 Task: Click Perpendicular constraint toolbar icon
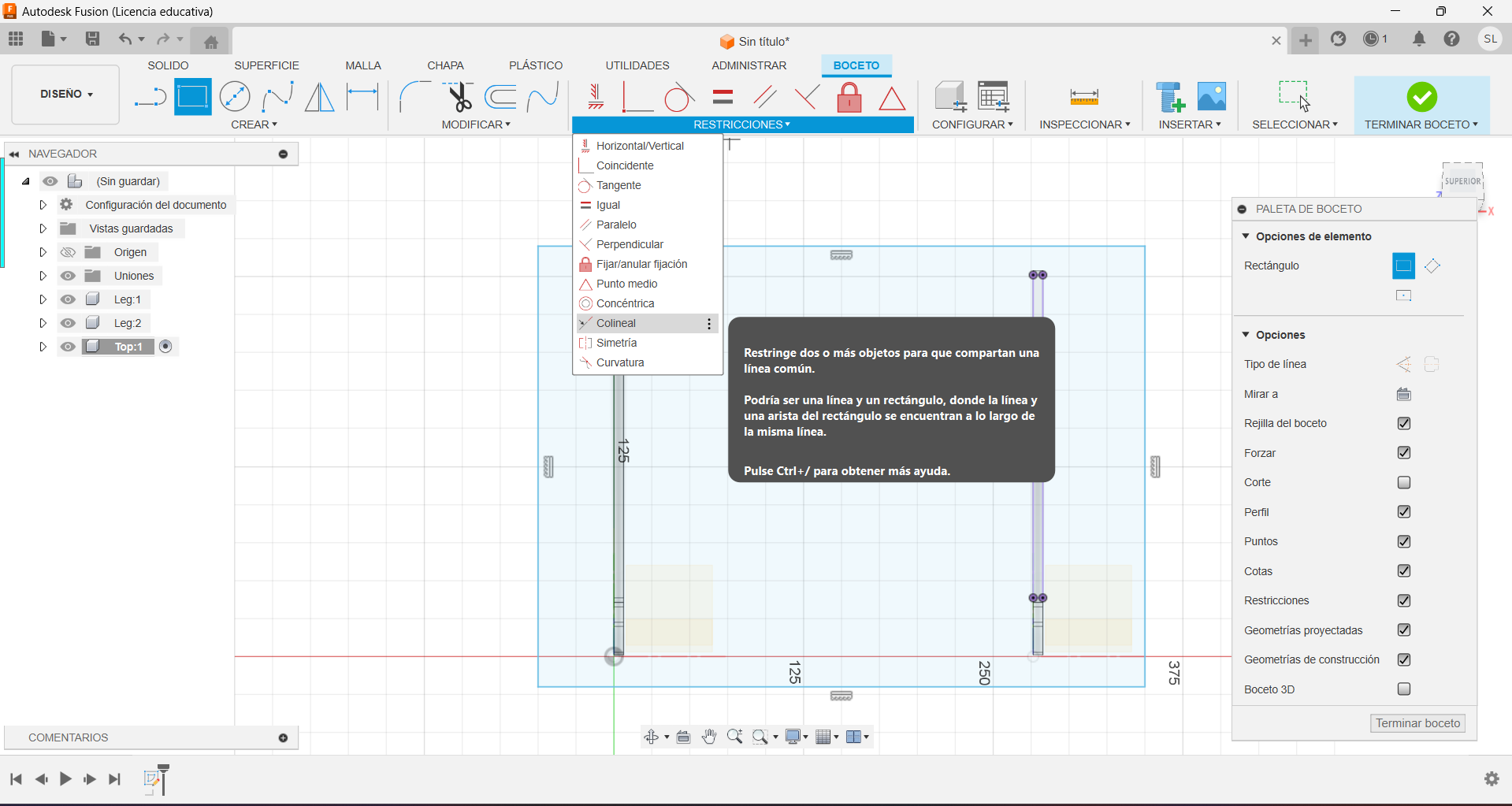(807, 98)
